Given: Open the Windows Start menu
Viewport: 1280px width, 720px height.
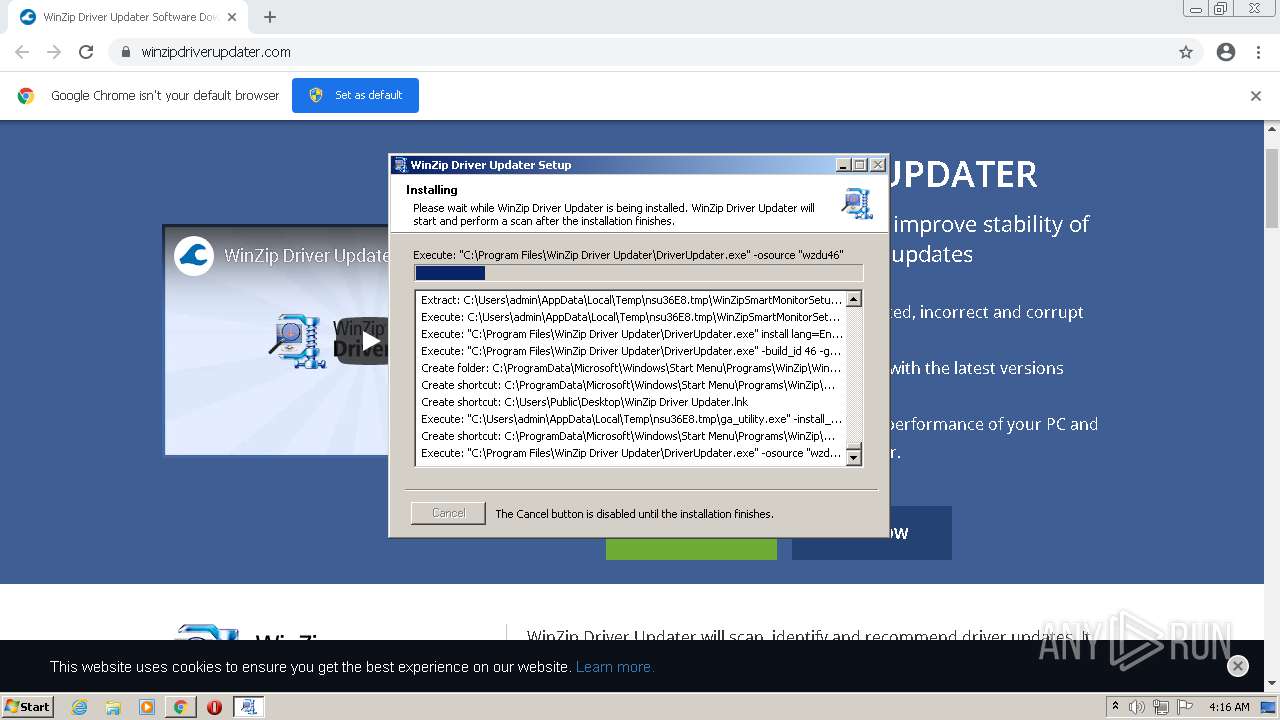Looking at the screenshot, I should 28,706.
